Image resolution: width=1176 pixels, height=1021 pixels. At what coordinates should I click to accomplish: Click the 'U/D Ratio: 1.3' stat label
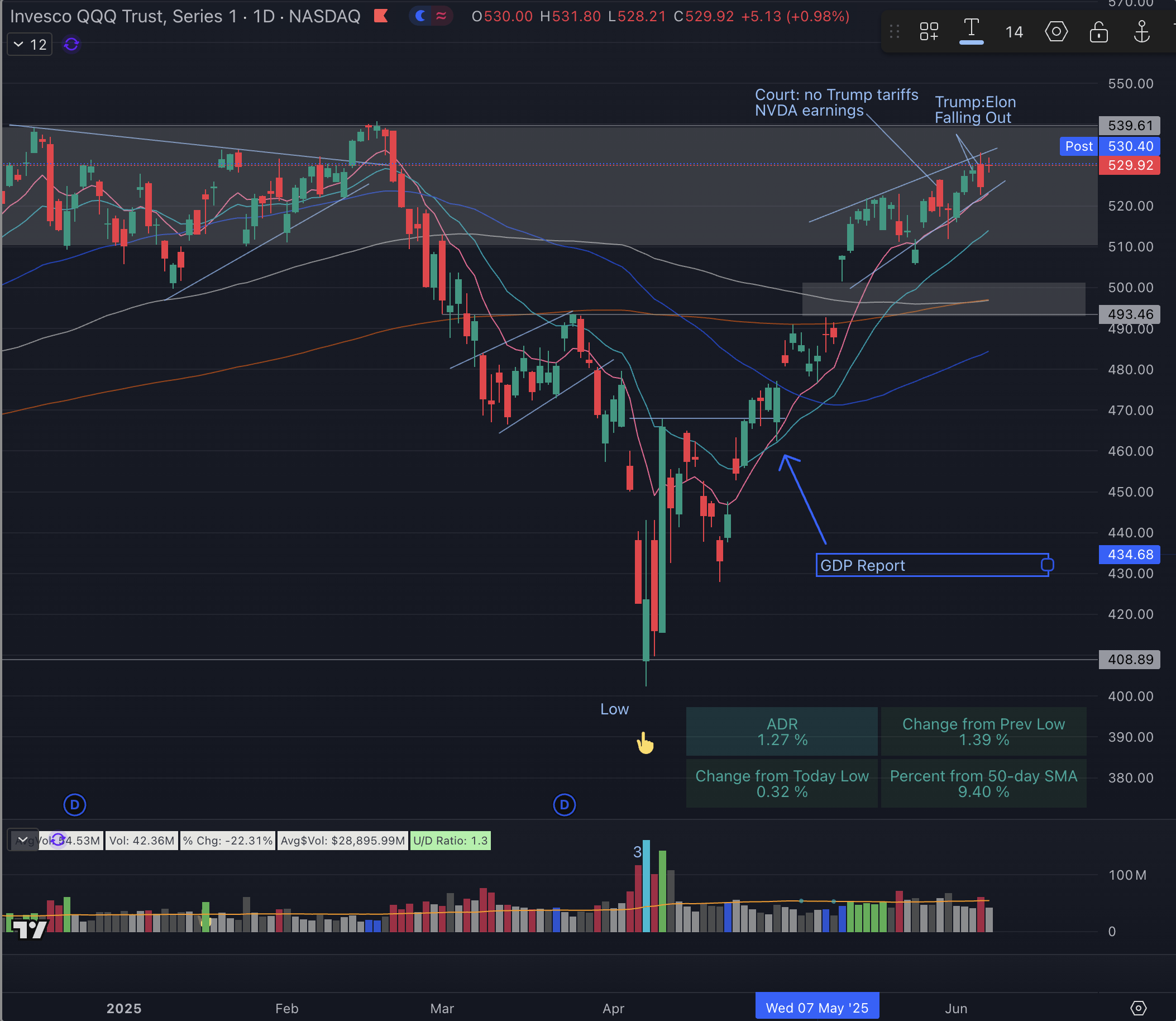[x=450, y=841]
